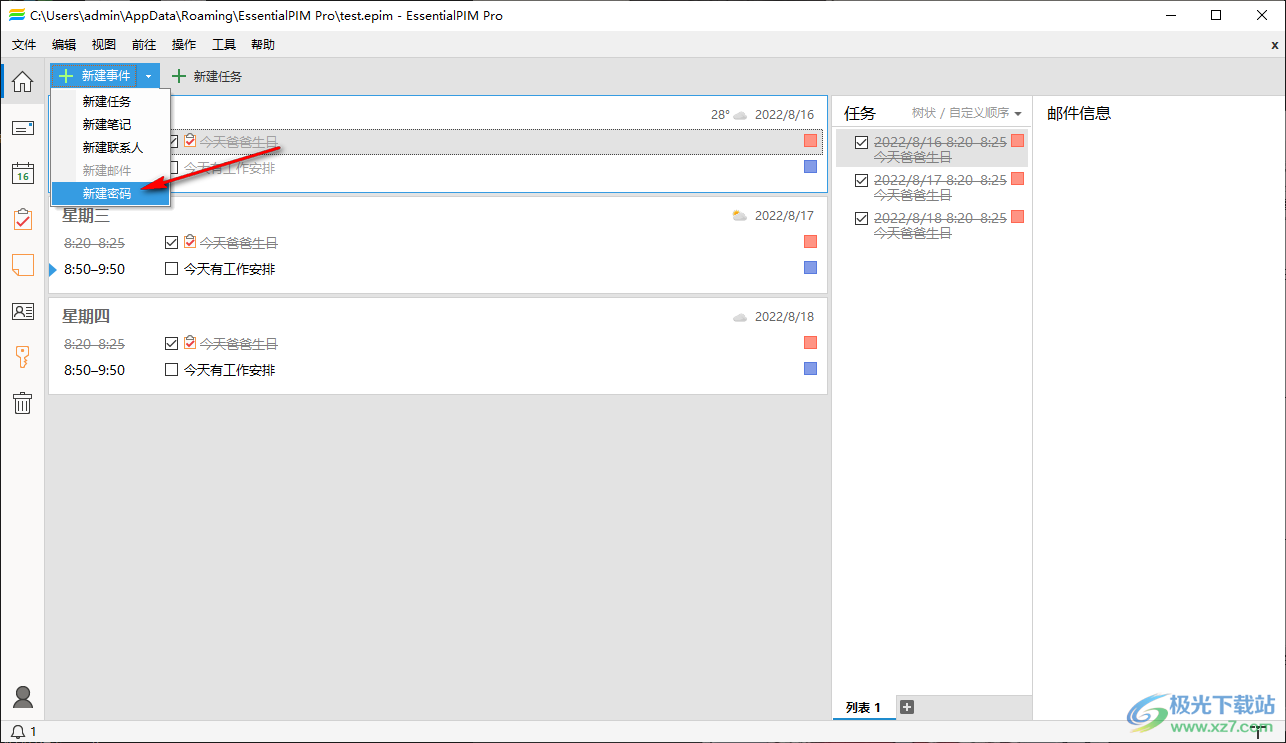Click the cloud weather icon for 2022/8/18
This screenshot has height=743, width=1286.
[x=740, y=317]
